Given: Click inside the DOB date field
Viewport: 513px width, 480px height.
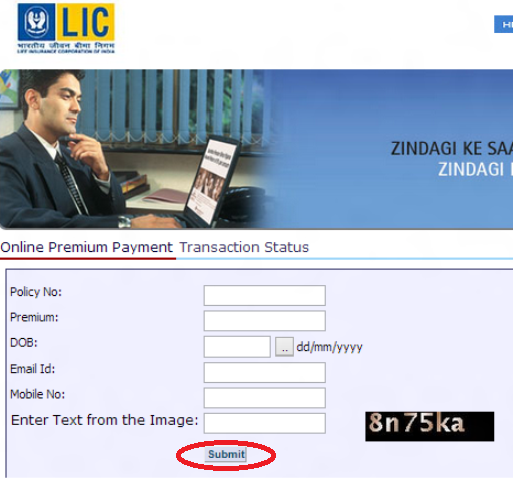Looking at the screenshot, I should (x=237, y=347).
